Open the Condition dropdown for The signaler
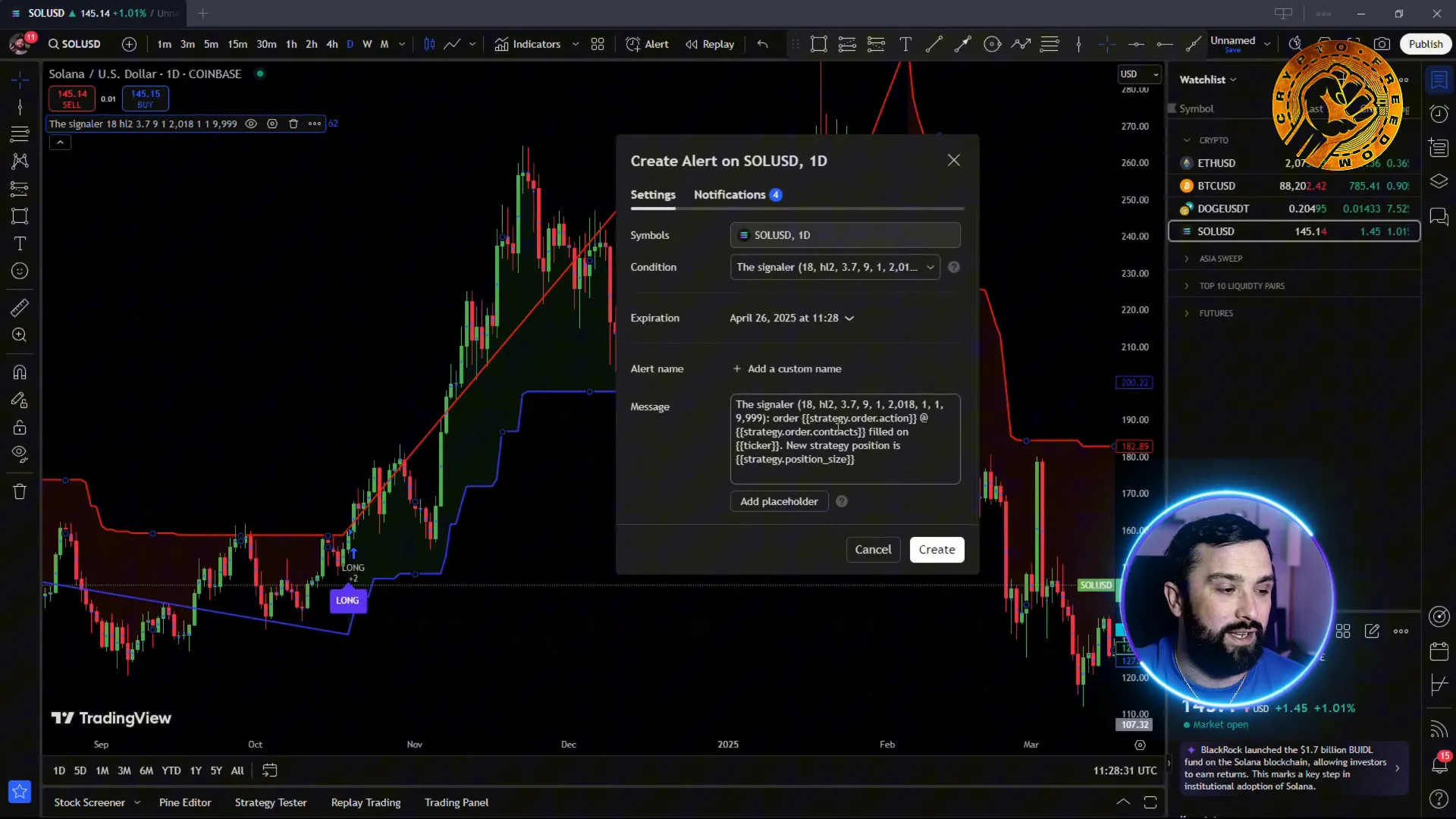1456x819 pixels. click(x=835, y=267)
